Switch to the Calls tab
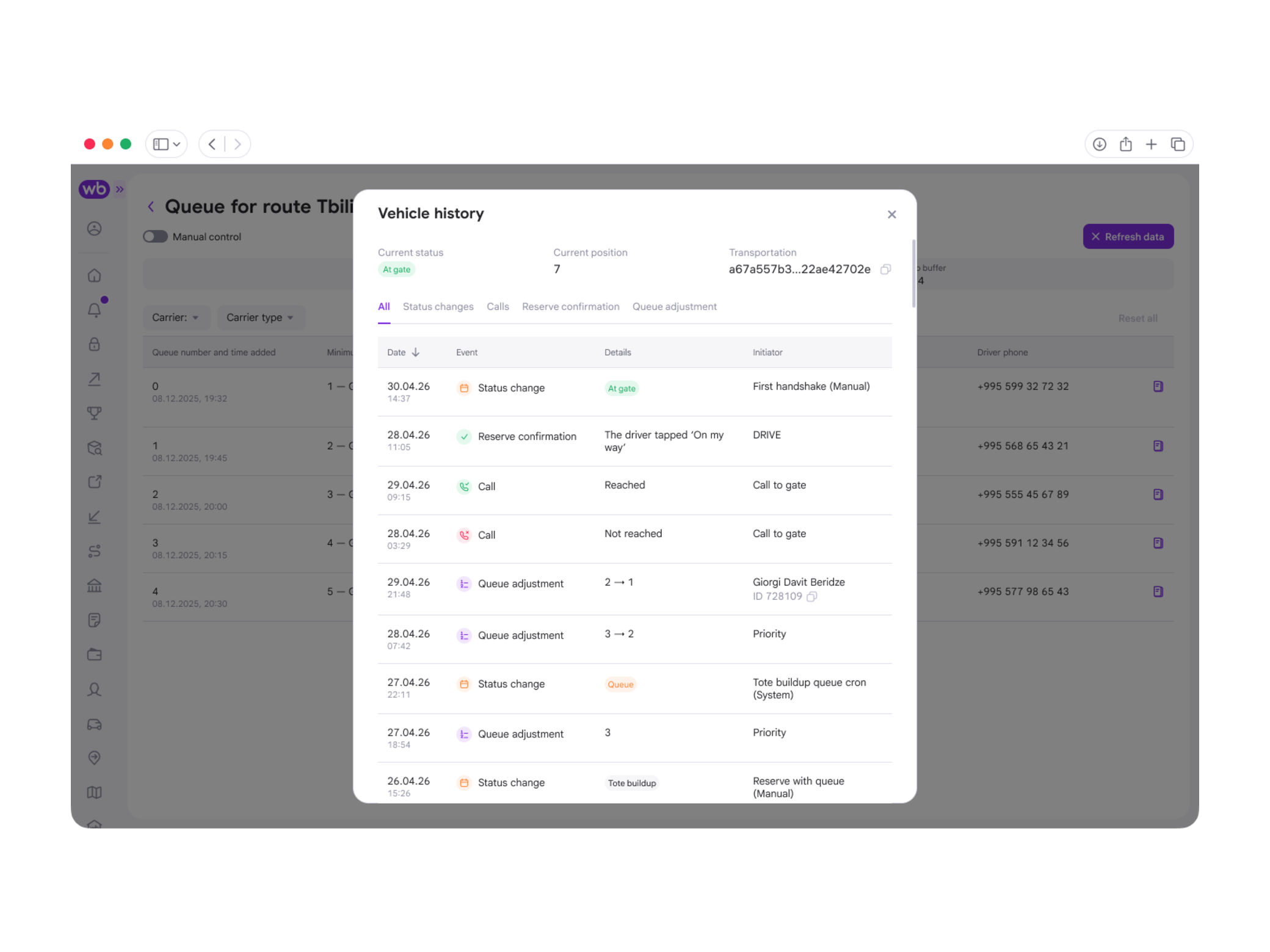 (x=498, y=306)
